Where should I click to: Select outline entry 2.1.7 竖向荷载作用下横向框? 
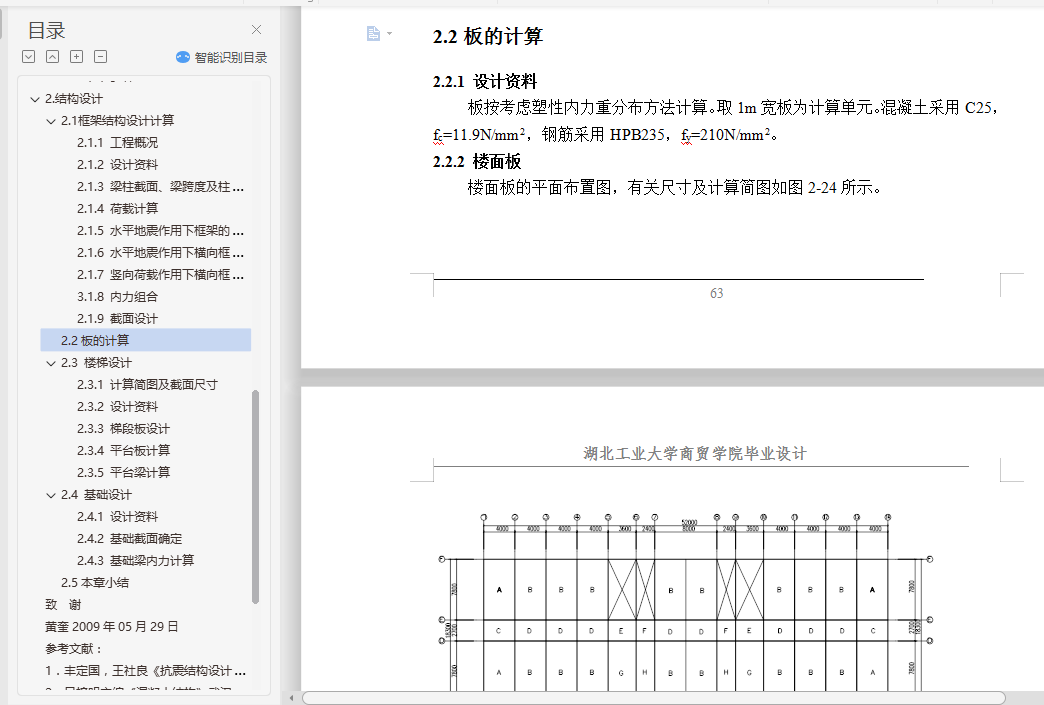coord(160,274)
